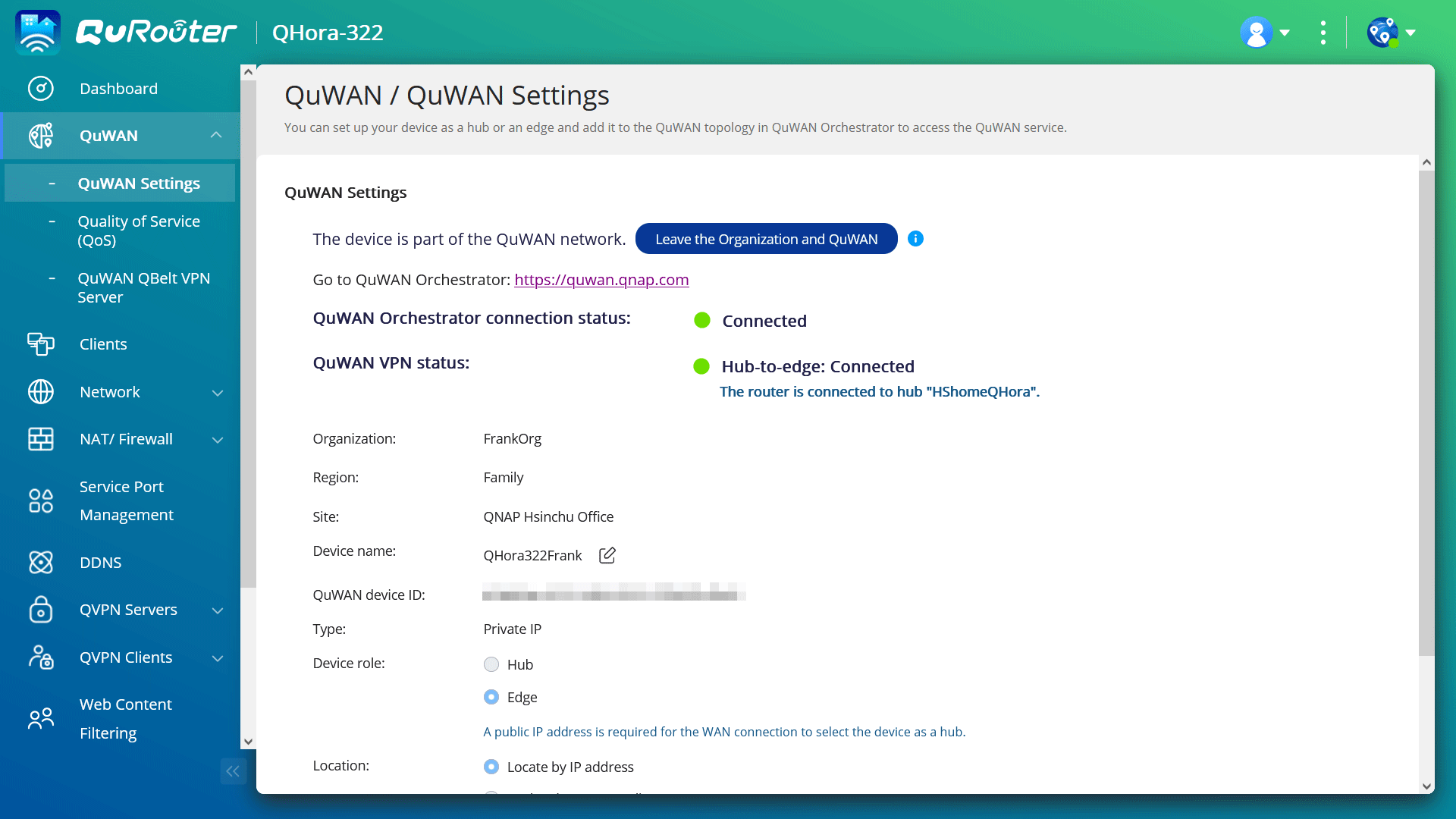The image size is (1456, 819).
Task: Expand the QVPN Servers chevron
Action: tap(218, 610)
